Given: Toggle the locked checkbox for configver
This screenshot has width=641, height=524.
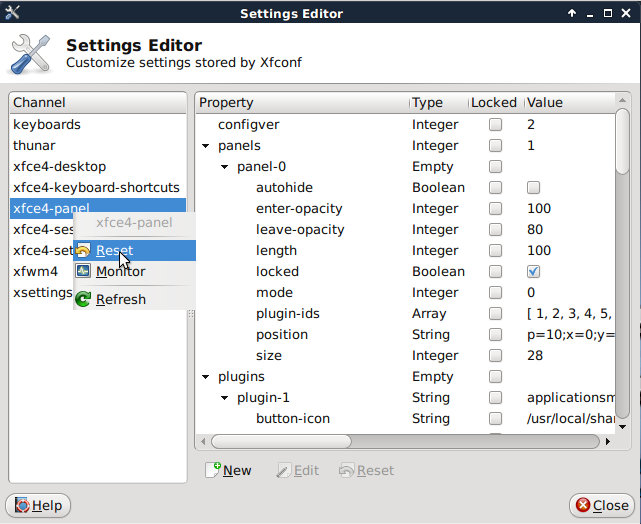Looking at the screenshot, I should click(495, 124).
